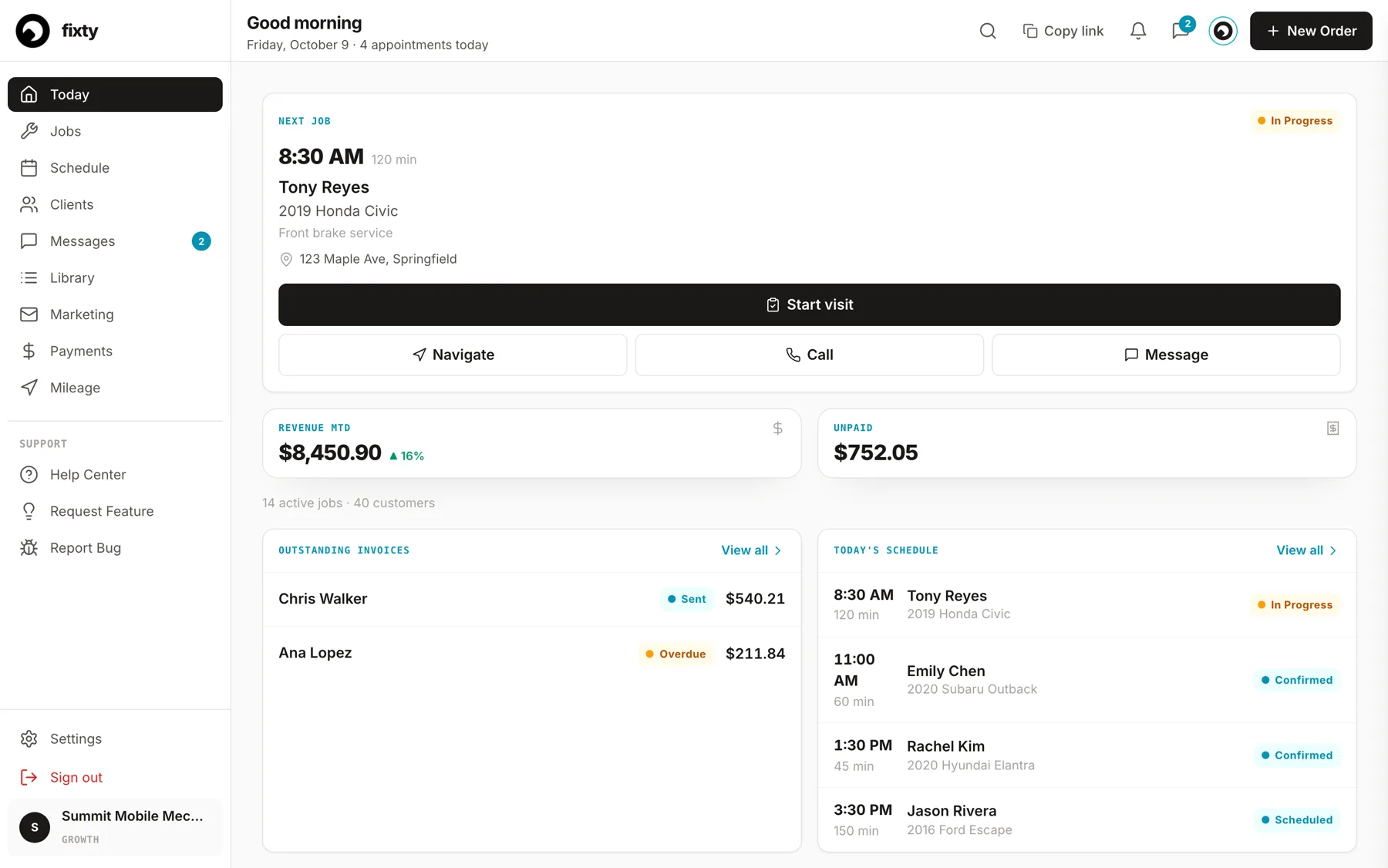
Task: Click the In Progress badge on next job
Action: click(x=1295, y=121)
